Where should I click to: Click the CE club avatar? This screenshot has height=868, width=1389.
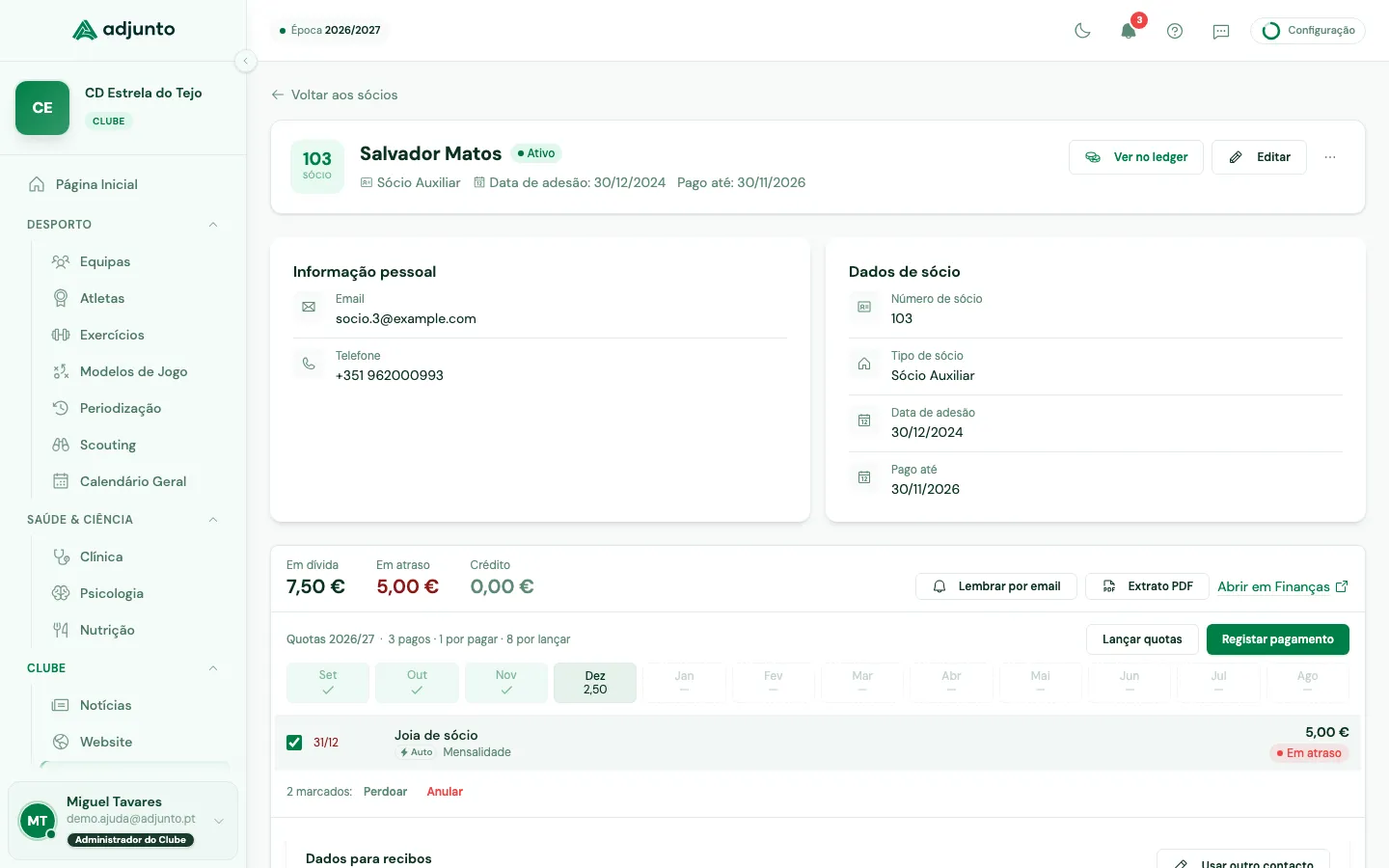(x=42, y=108)
